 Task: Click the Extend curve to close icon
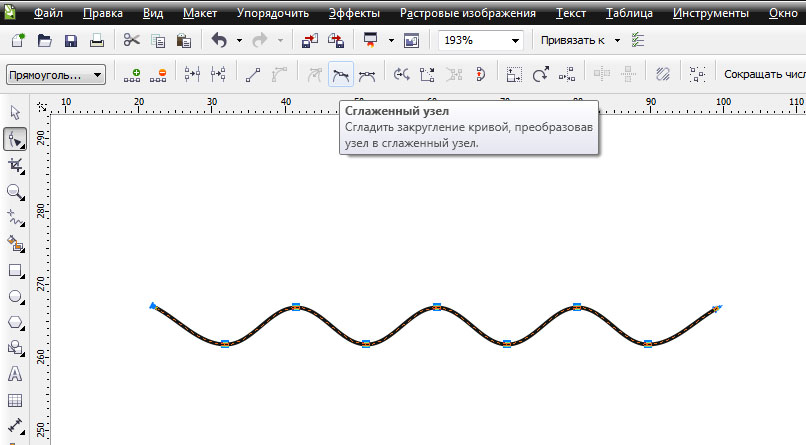tap(427, 75)
